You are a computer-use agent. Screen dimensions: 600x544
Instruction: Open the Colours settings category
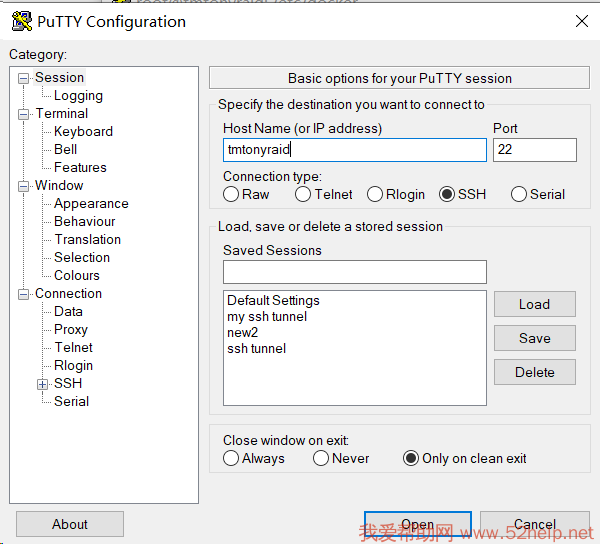77,276
